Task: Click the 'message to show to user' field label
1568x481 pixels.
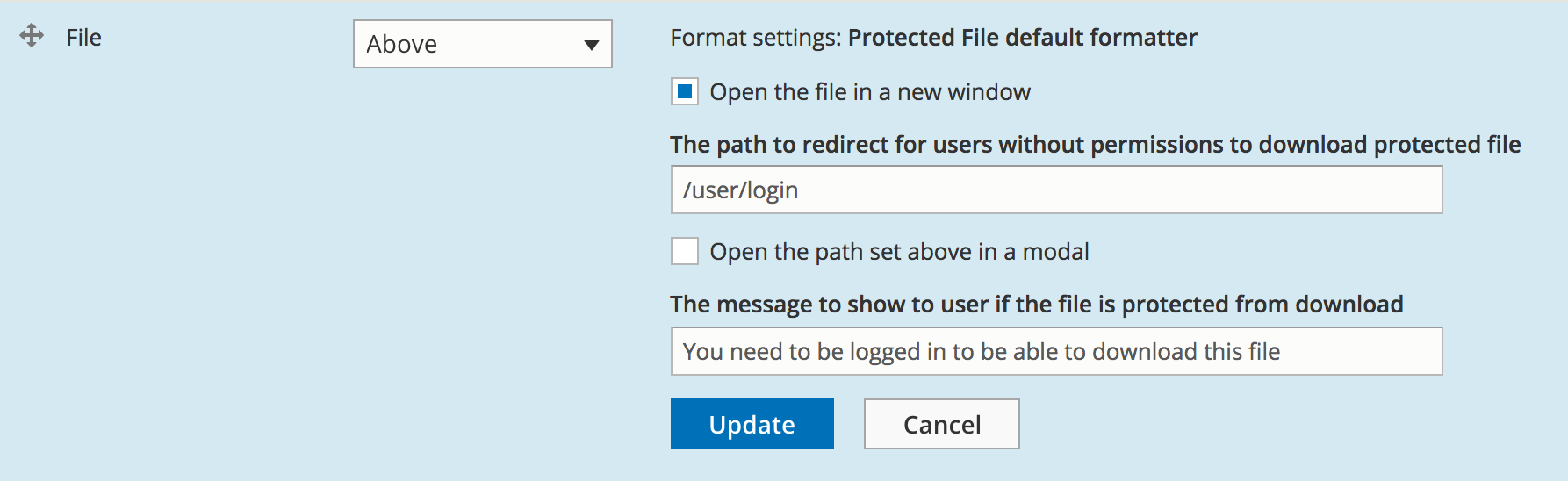Action: 1037,305
